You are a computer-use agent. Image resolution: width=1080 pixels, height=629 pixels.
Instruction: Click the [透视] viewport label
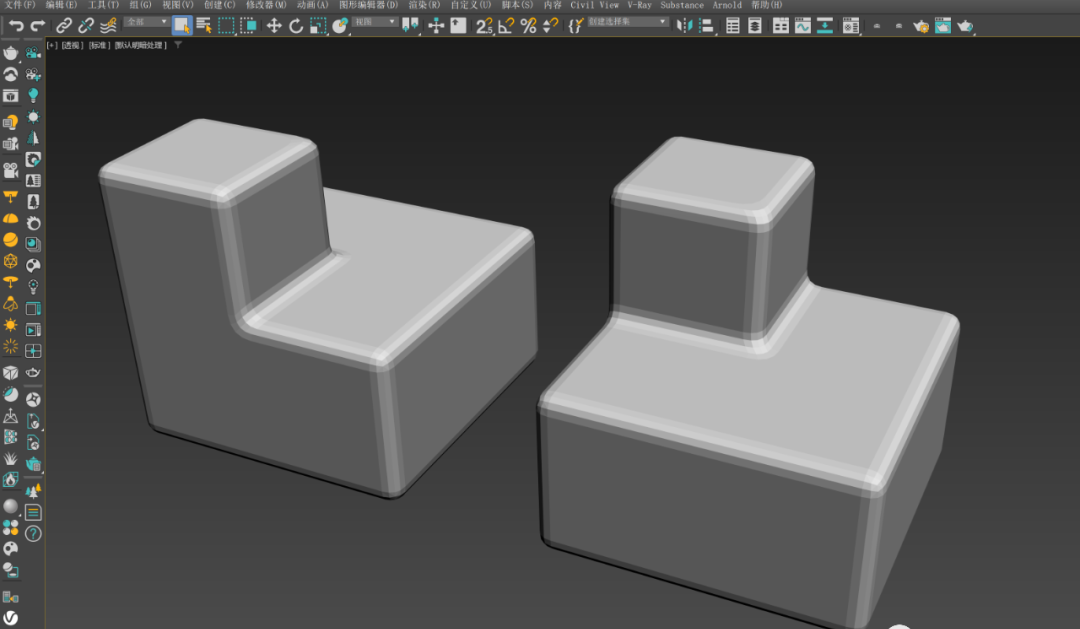[72, 45]
